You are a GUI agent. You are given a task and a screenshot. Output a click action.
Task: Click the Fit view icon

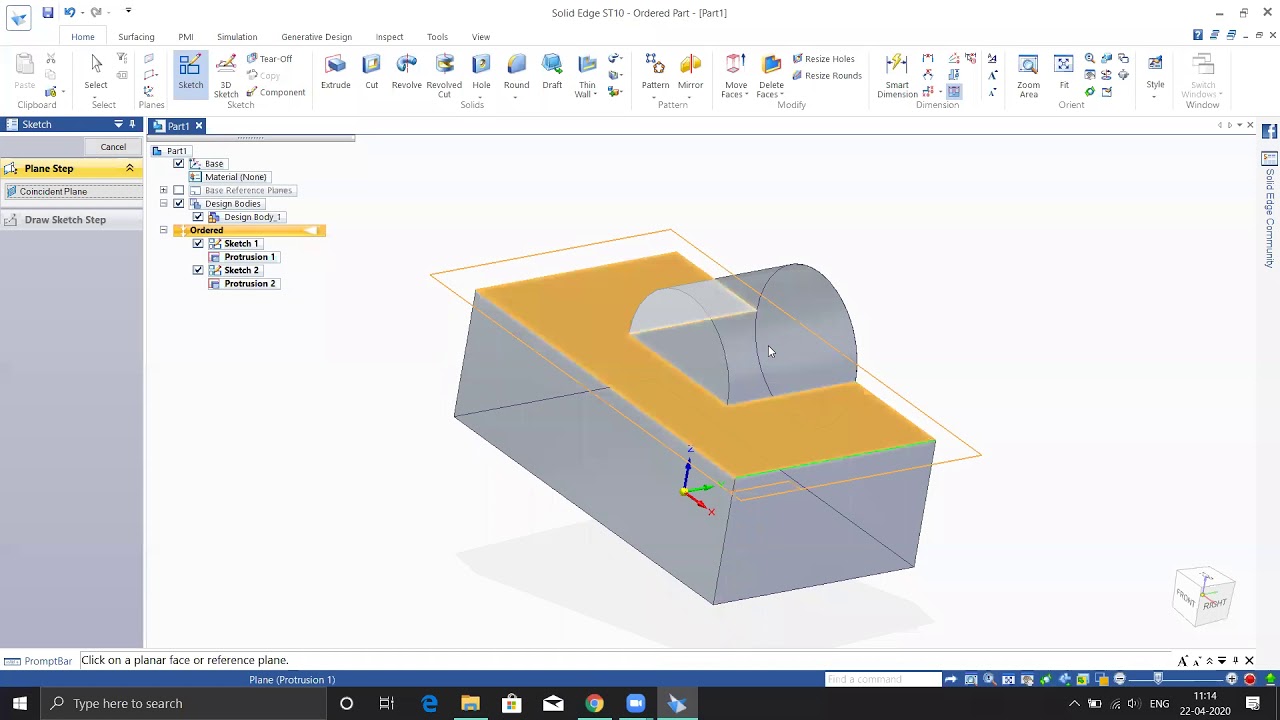[1064, 72]
